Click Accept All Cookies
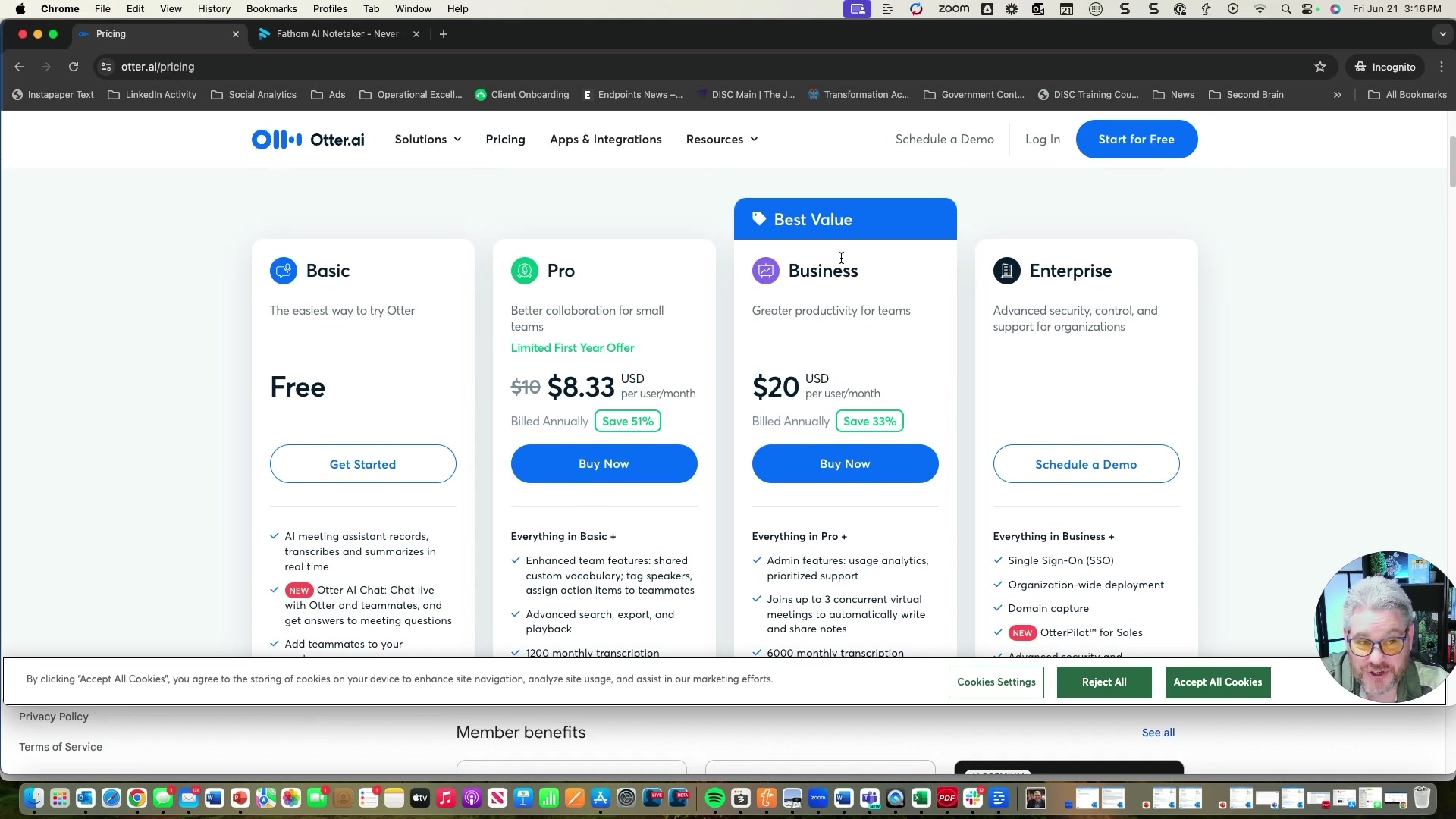Screen dimensions: 1456x819 coord(1218,682)
